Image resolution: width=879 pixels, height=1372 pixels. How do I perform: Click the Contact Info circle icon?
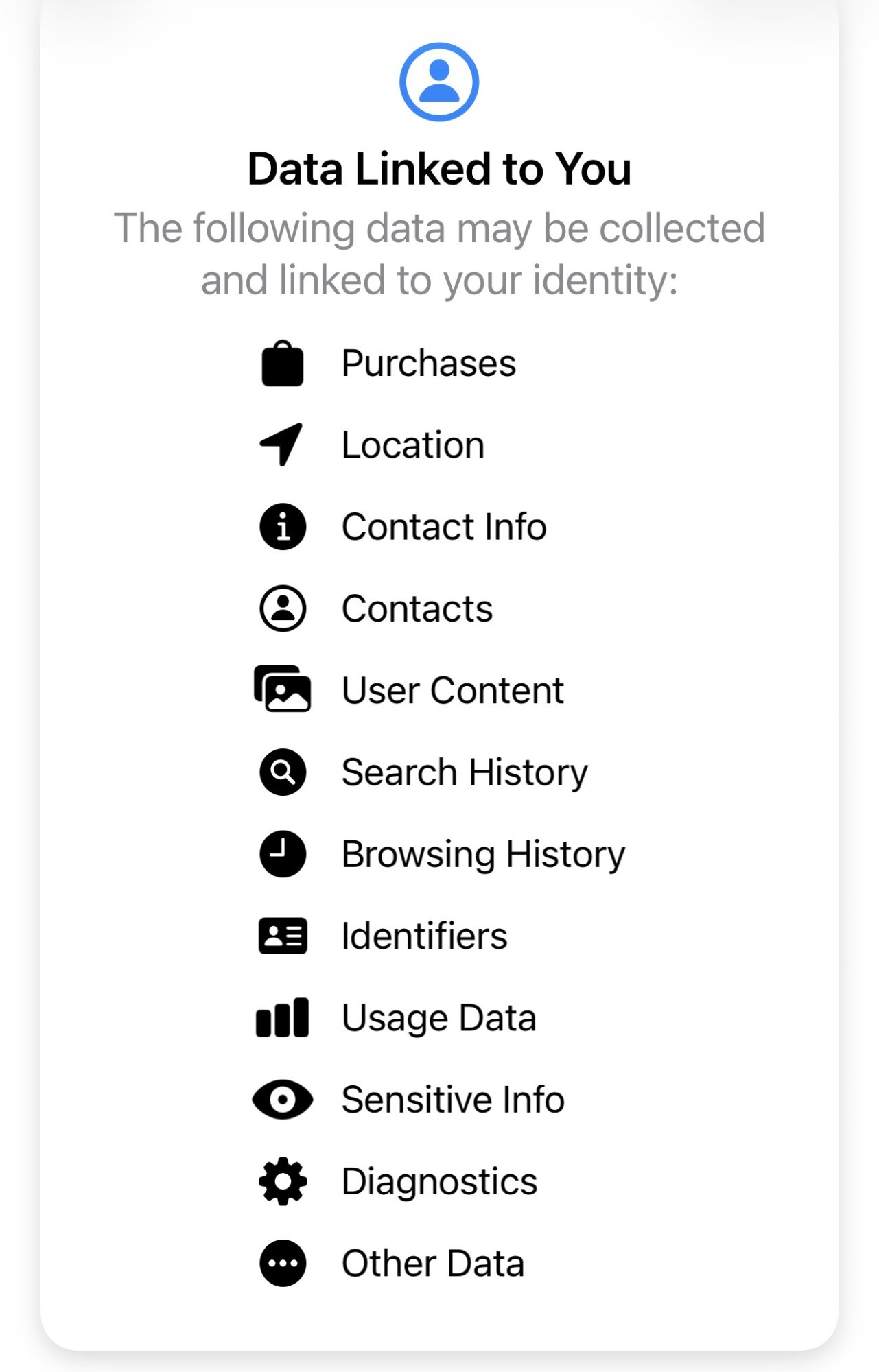click(283, 527)
